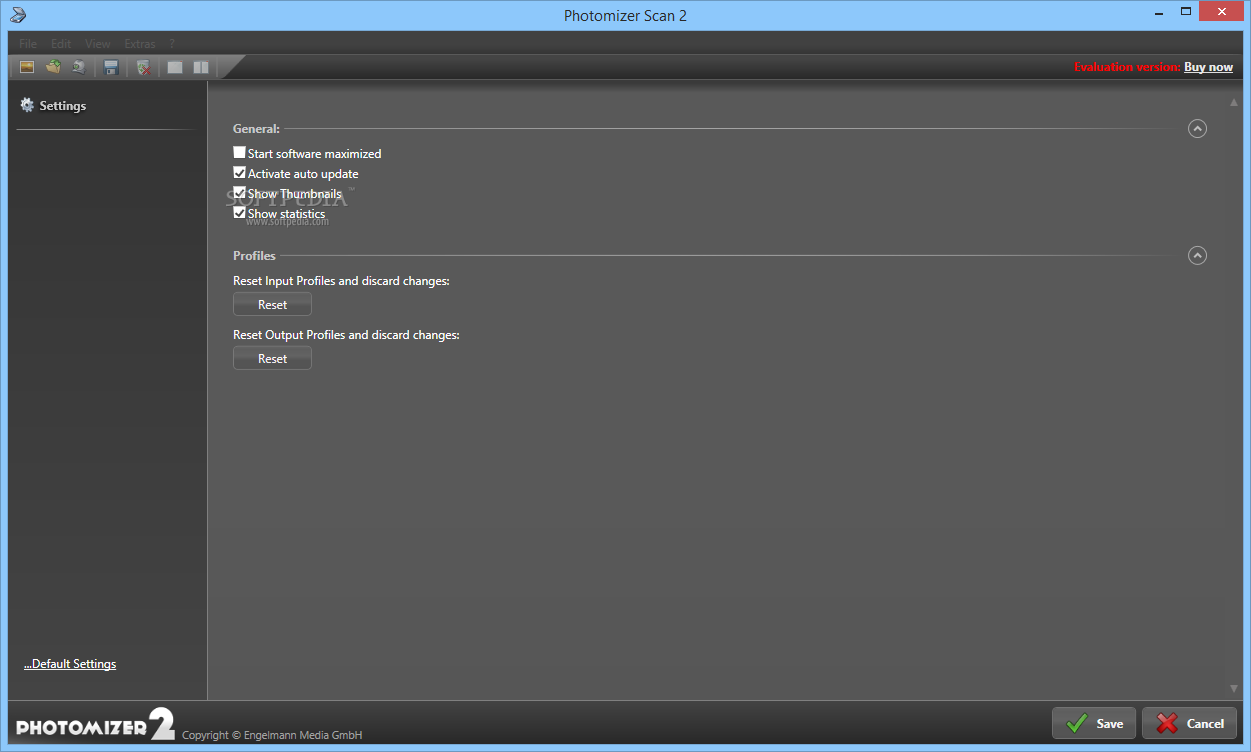Follow the Buy now link
Viewport: 1251px width, 752px height.
pyautogui.click(x=1208, y=67)
